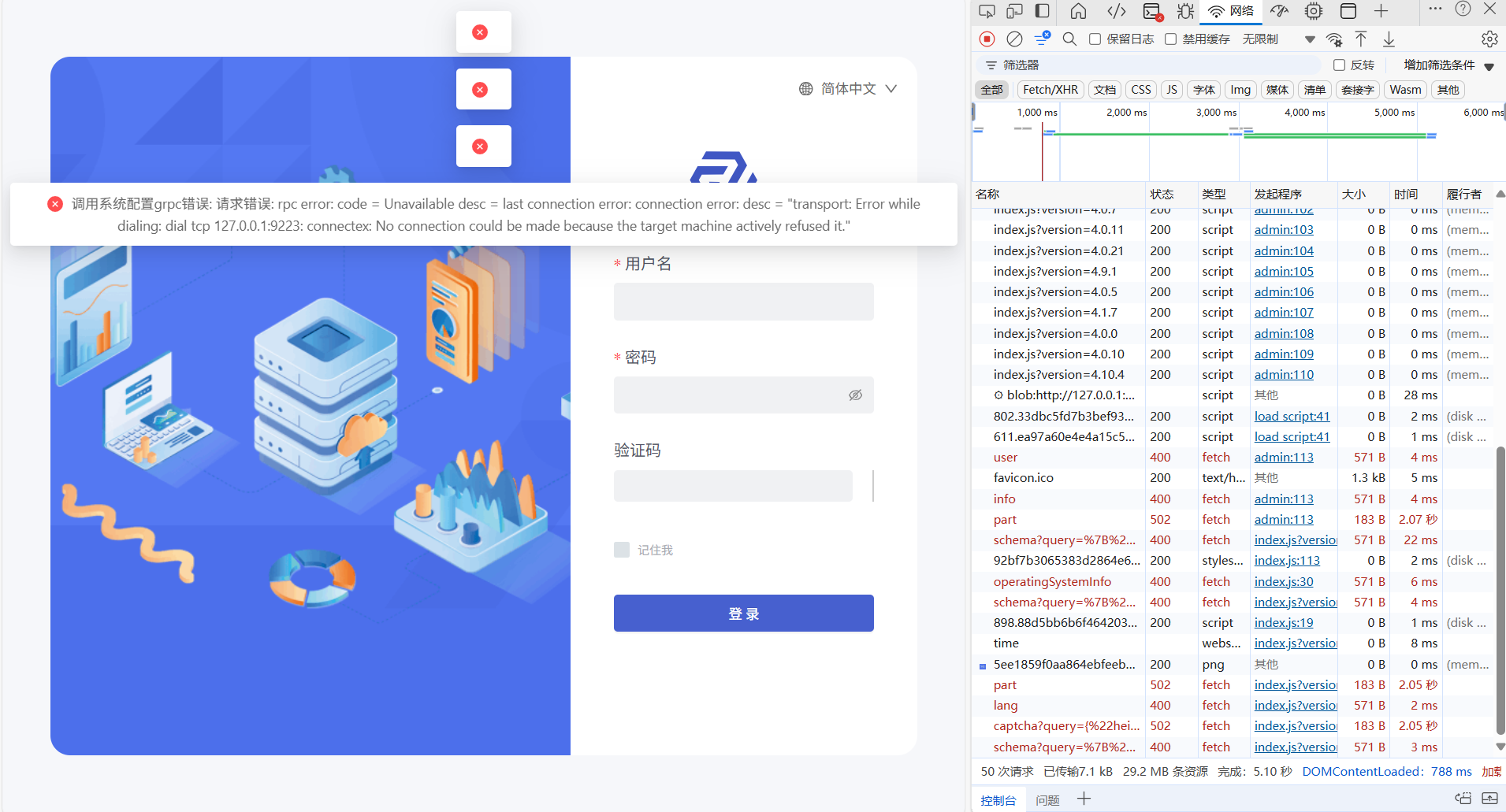This screenshot has width=1506, height=812.
Task: Toggle the DevTools sidebar dock icon
Action: pos(1042,11)
